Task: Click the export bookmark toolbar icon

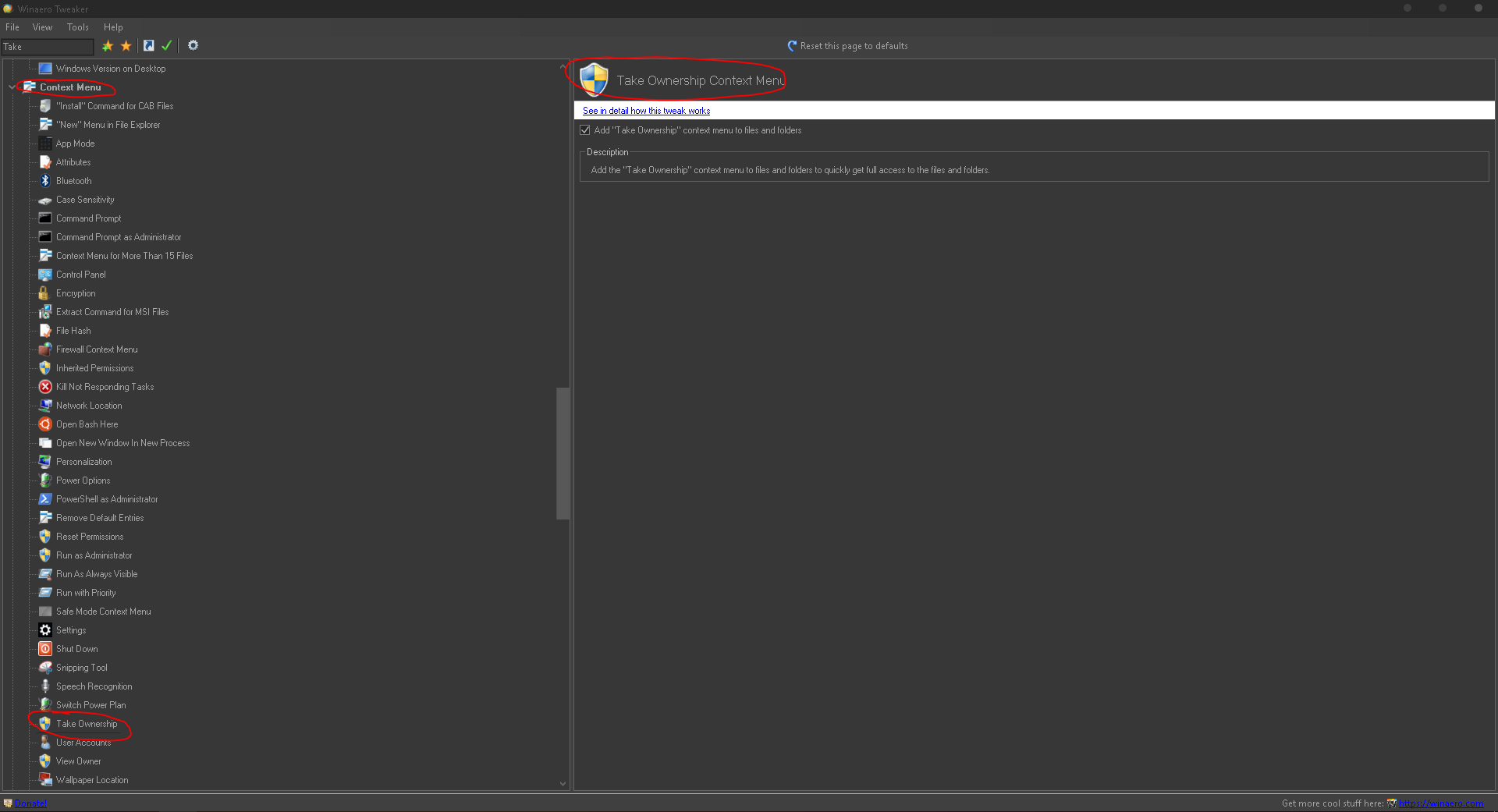Action: [x=148, y=46]
